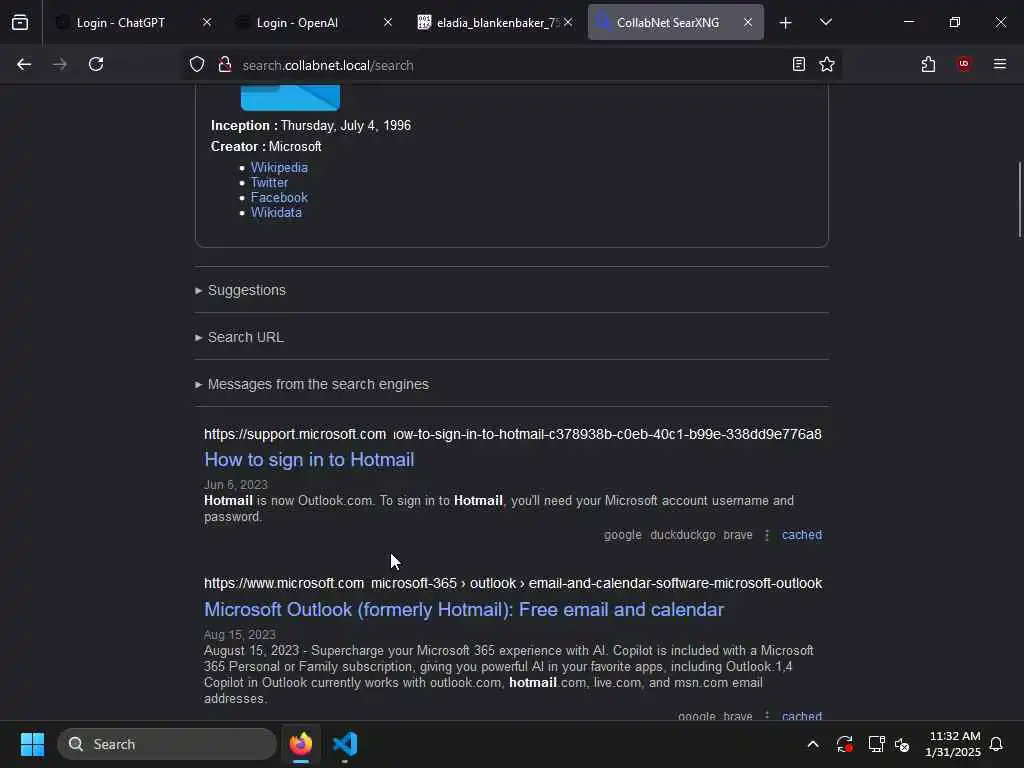Open the clock showing 11:32 AM
Image resolution: width=1024 pixels, height=768 pixels.
(x=953, y=744)
